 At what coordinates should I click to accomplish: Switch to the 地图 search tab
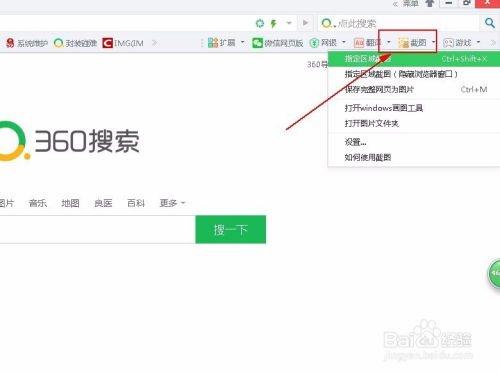pyautogui.click(x=70, y=203)
